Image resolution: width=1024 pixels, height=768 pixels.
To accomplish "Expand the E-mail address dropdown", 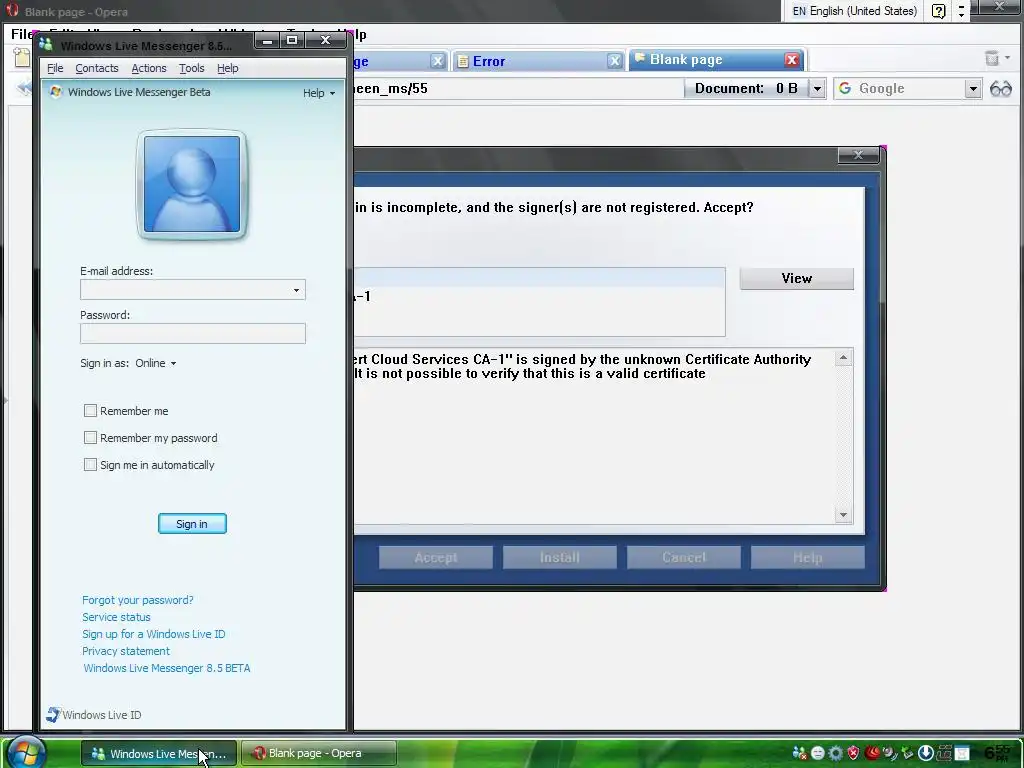I will click(296, 290).
